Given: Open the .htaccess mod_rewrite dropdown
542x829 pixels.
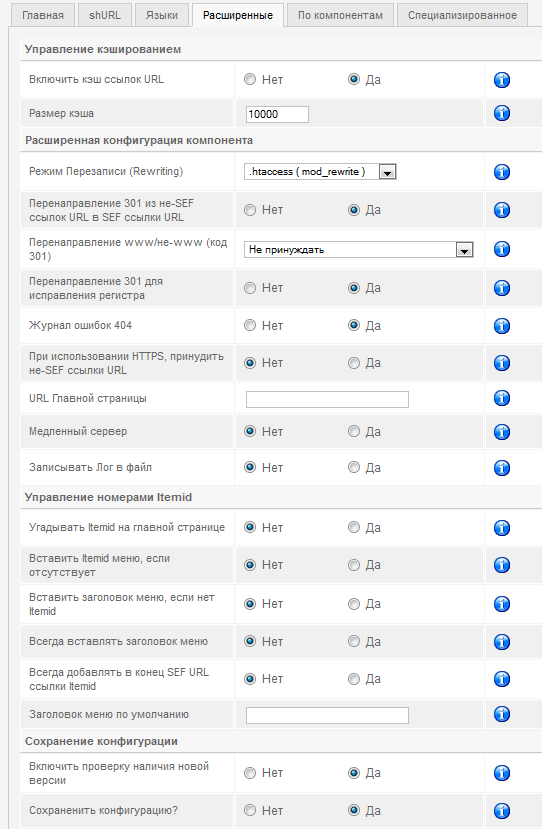Looking at the screenshot, I should pos(320,172).
